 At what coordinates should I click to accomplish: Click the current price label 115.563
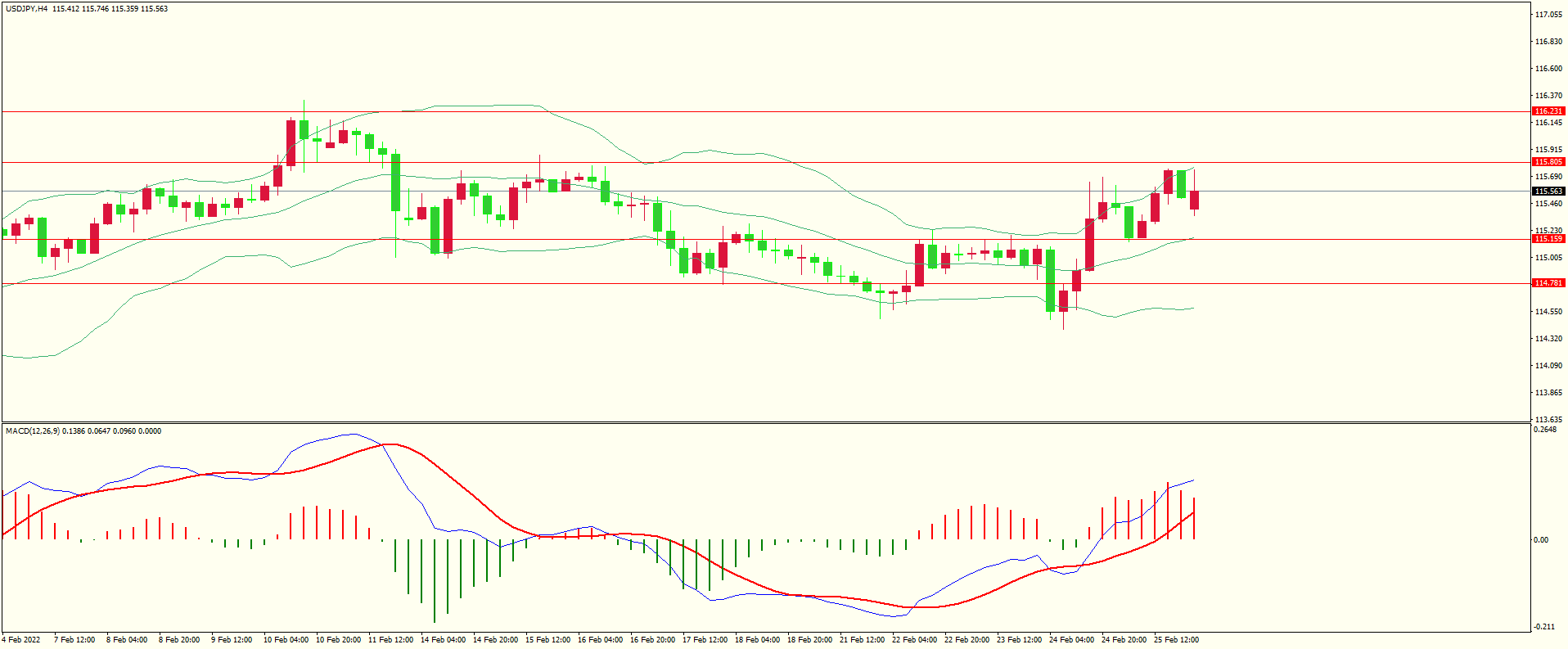point(1548,192)
